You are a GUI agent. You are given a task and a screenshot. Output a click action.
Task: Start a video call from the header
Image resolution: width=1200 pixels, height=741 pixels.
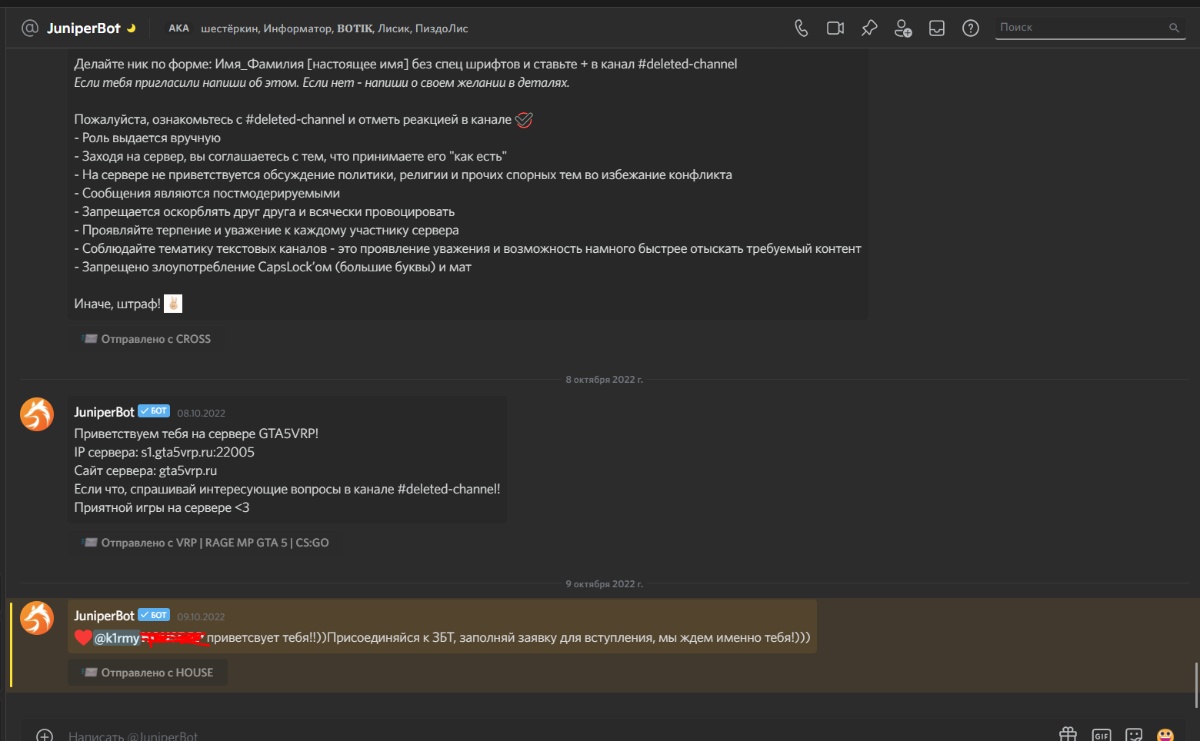pyautogui.click(x=835, y=28)
